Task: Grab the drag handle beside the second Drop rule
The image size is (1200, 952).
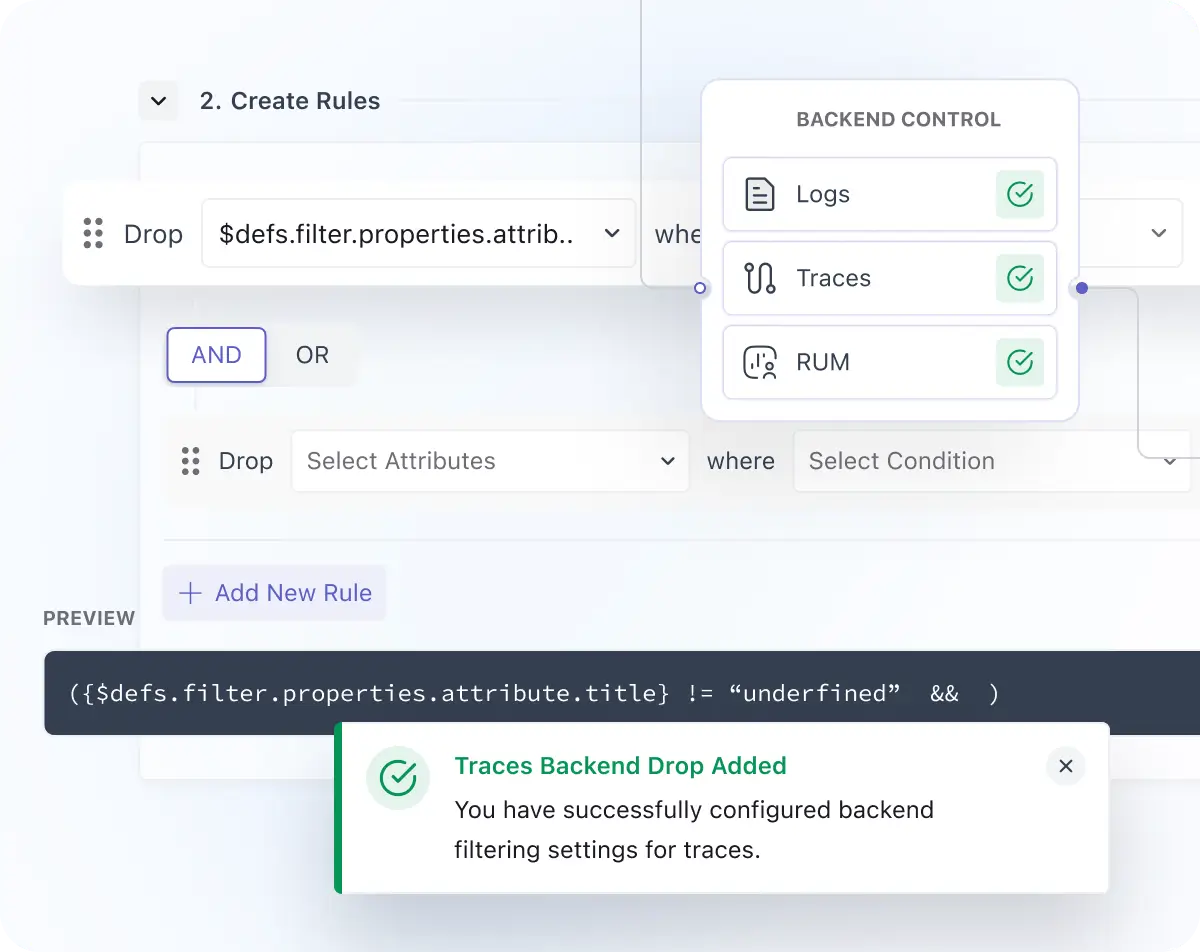Action: [190, 461]
